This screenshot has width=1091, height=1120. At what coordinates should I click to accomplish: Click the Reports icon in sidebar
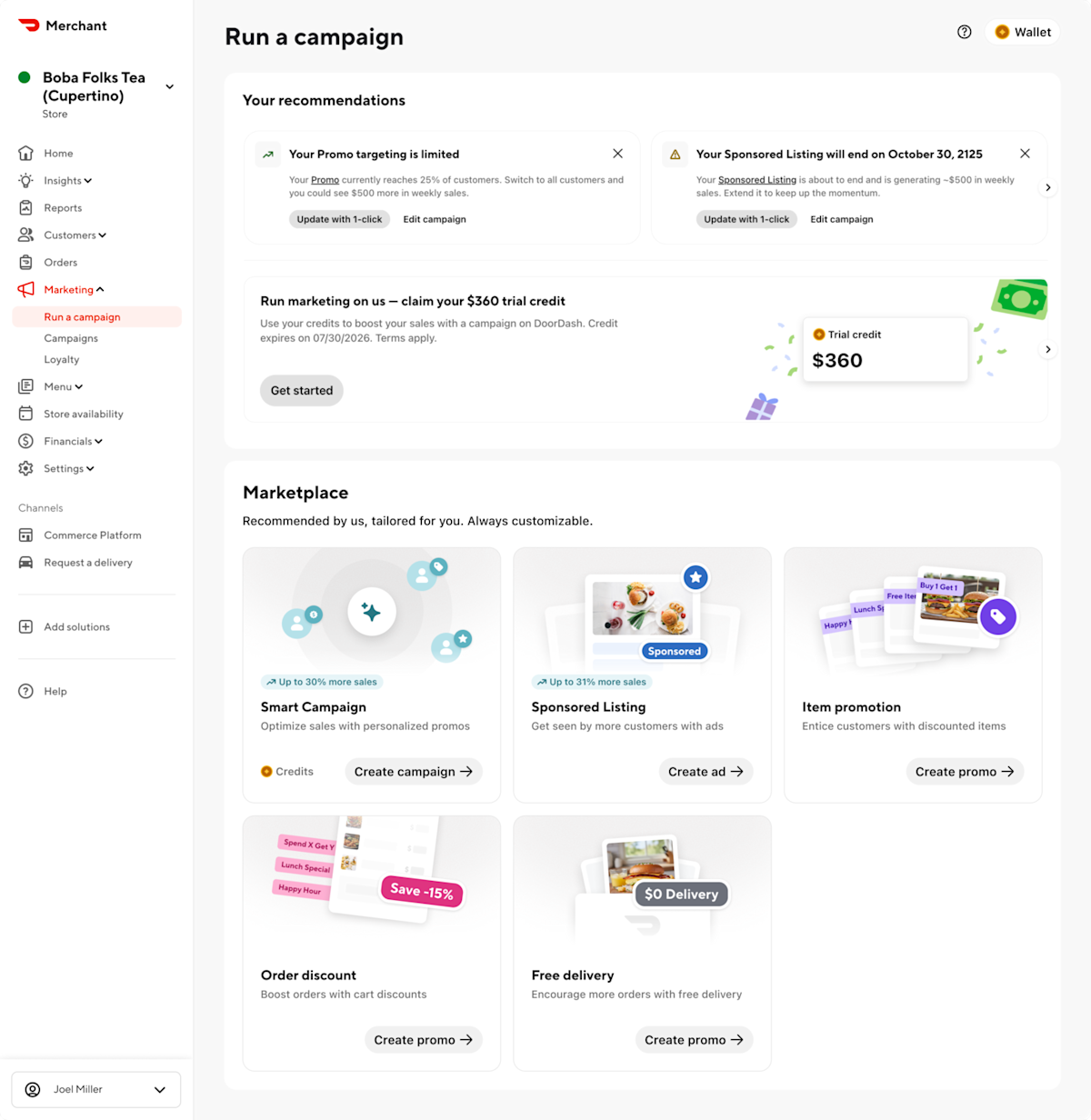pyautogui.click(x=26, y=207)
